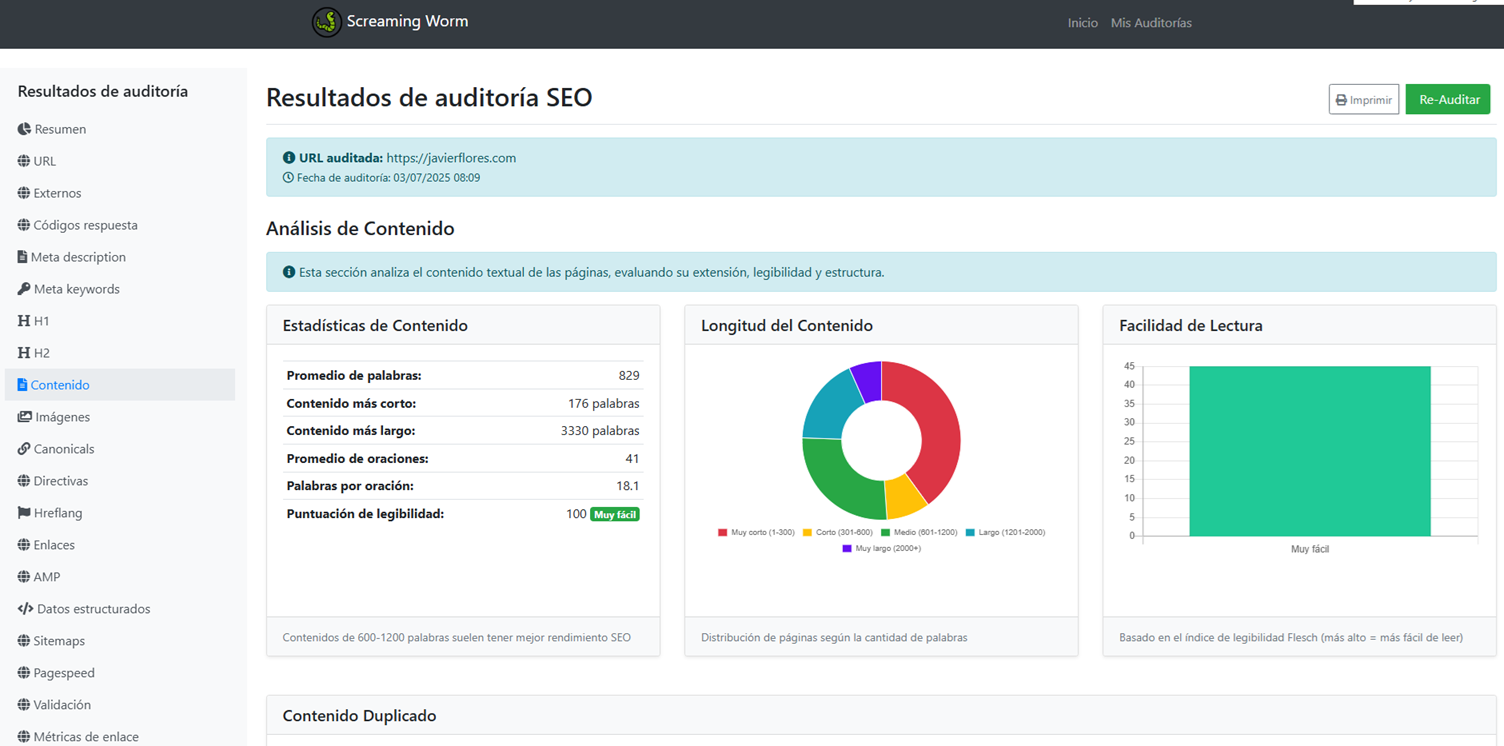Open the Imágenes gallery icon
Image resolution: width=1504 pixels, height=746 pixels.
[x=24, y=417]
